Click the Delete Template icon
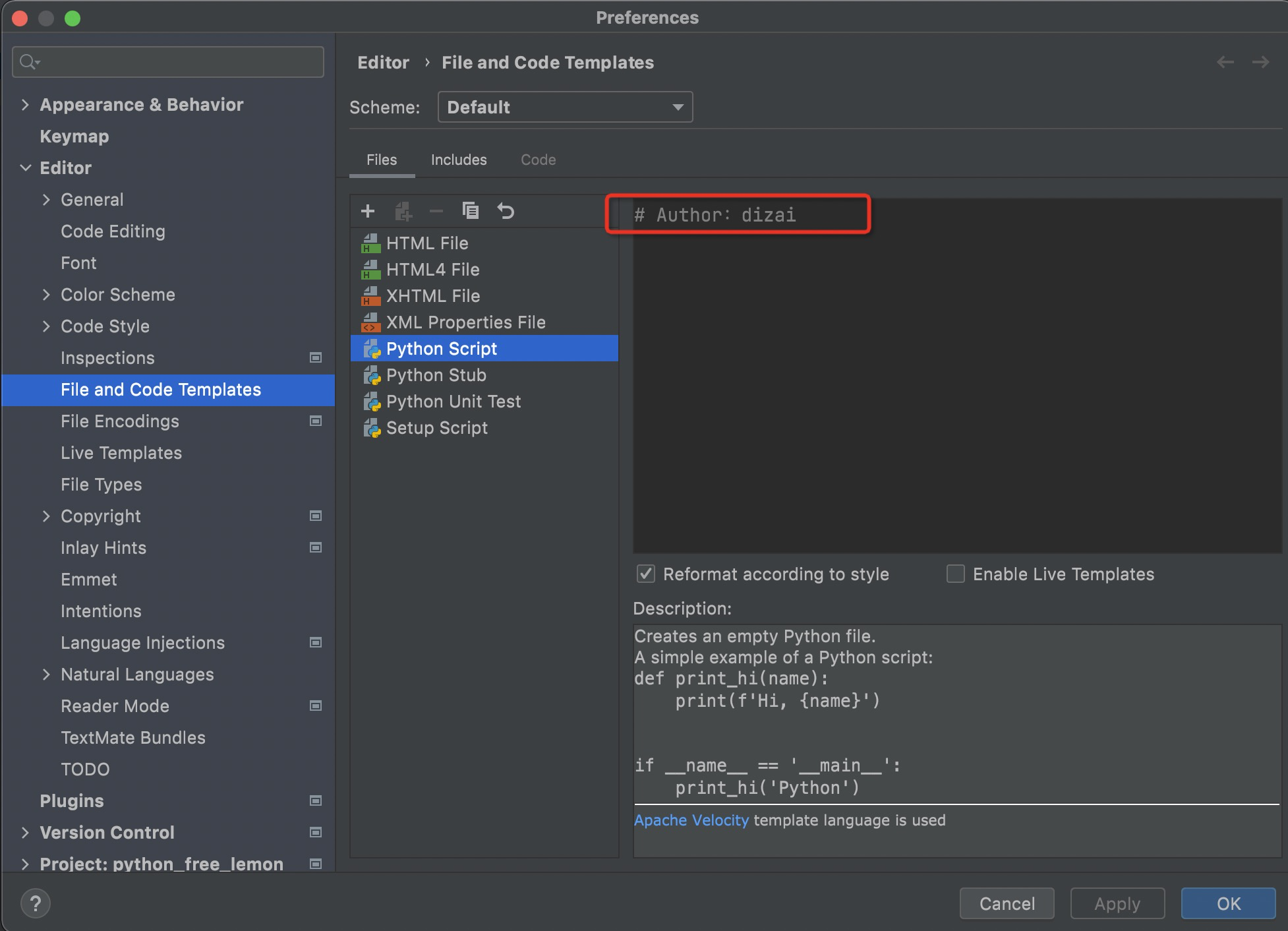This screenshot has height=931, width=1288. [436, 211]
